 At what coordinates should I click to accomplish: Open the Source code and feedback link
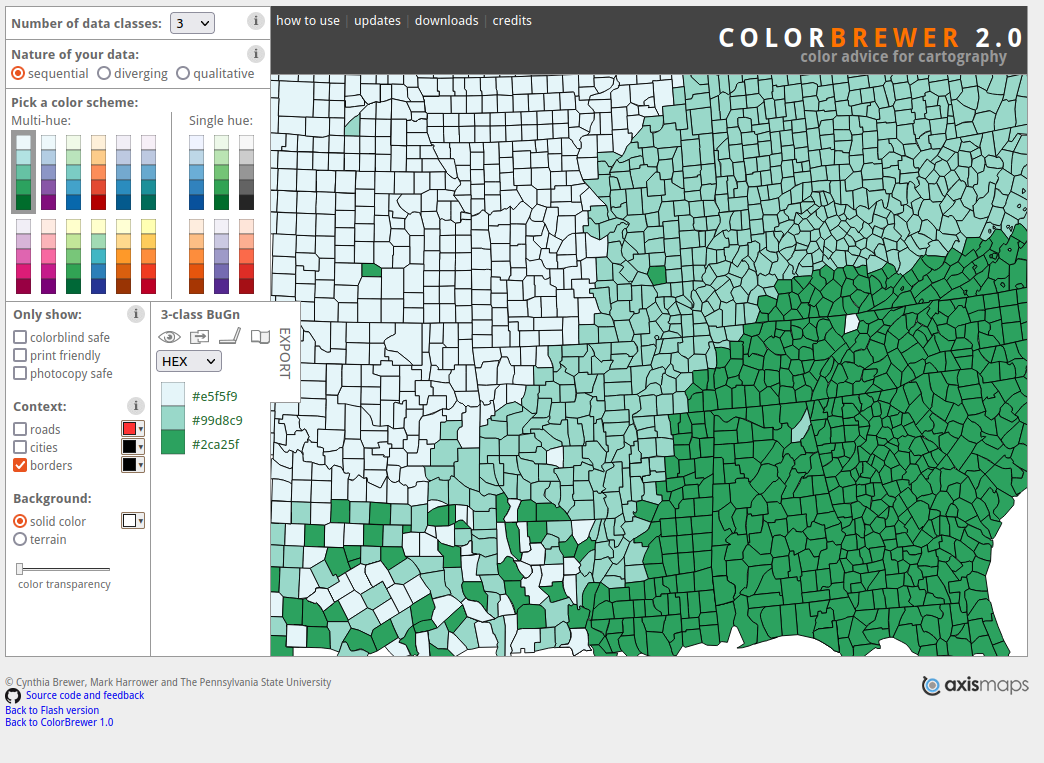click(x=85, y=695)
